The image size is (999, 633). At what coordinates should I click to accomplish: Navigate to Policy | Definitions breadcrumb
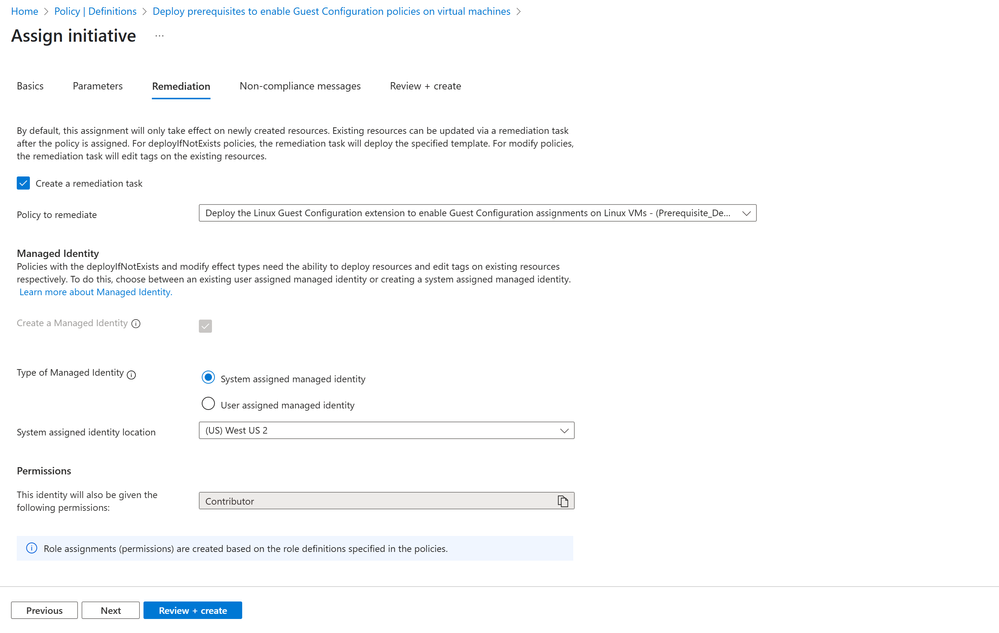click(95, 11)
